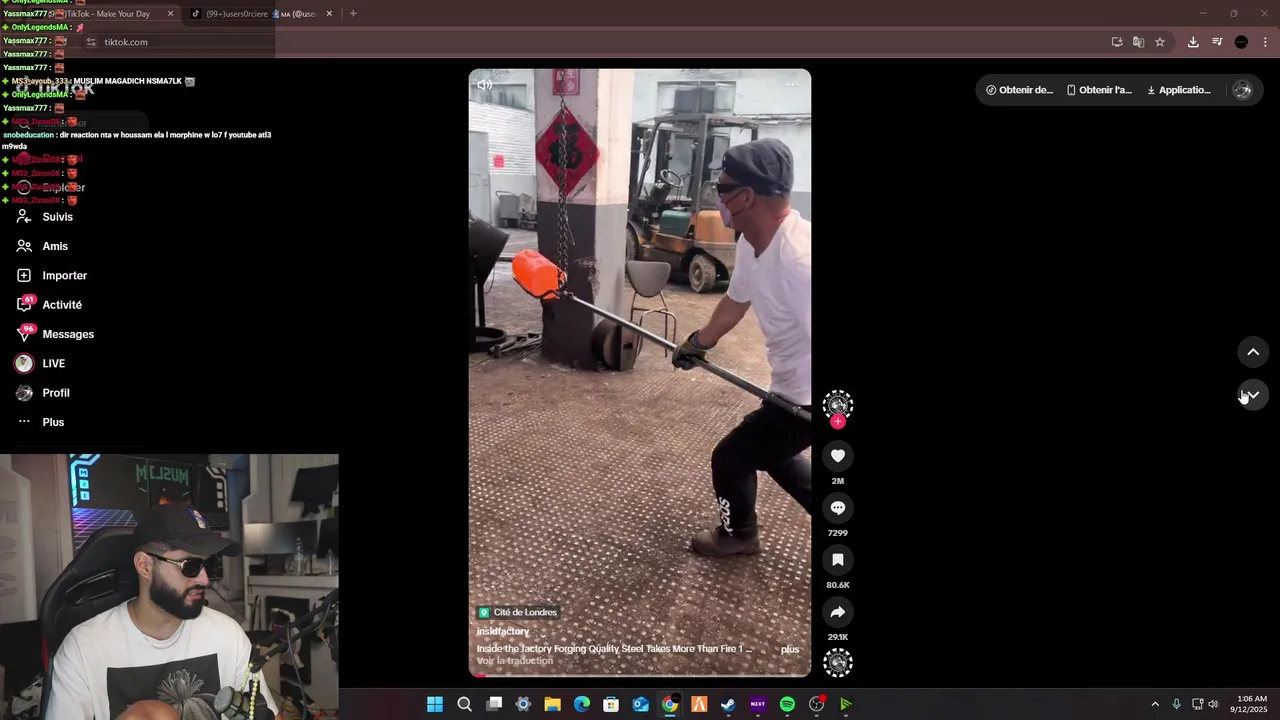Go to next video with down chevron
The height and width of the screenshot is (720, 1280).
pyautogui.click(x=1253, y=395)
